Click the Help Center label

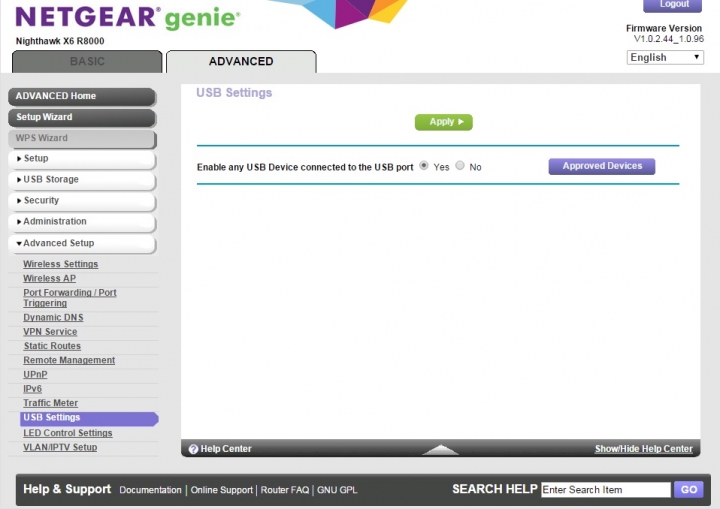226,449
